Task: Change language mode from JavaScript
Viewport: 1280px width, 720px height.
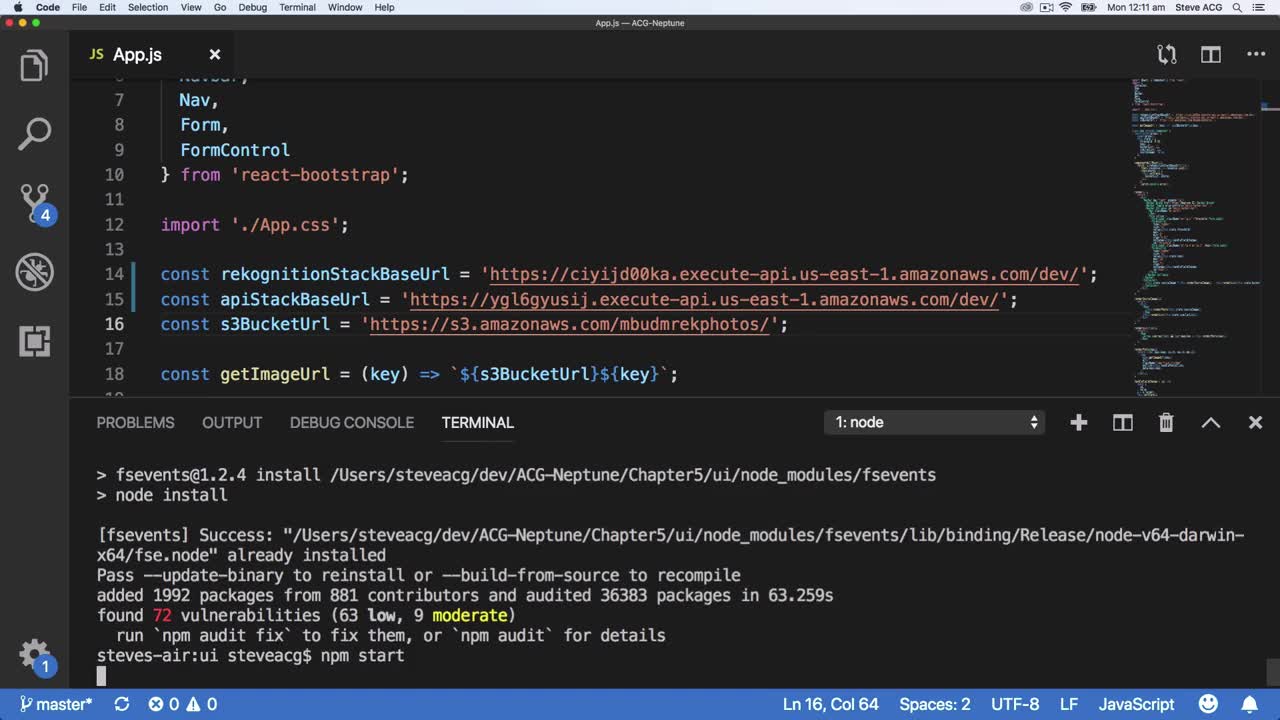Action: pyautogui.click(x=1137, y=704)
